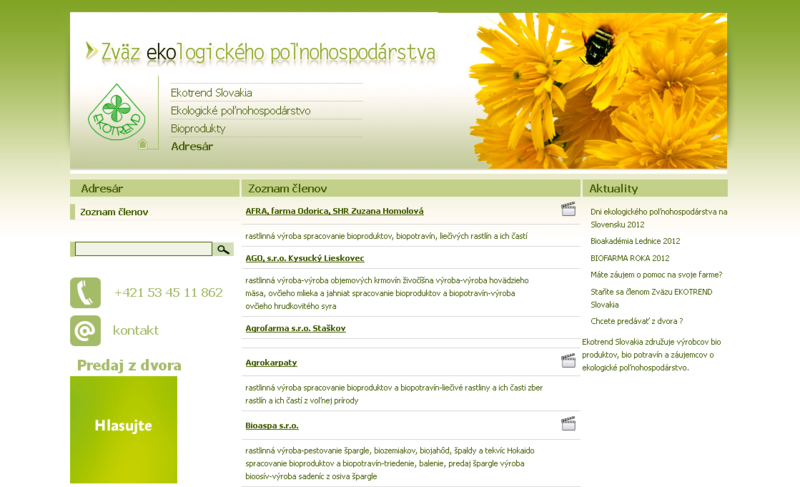Click Predaj z dvora heading

[129, 365]
